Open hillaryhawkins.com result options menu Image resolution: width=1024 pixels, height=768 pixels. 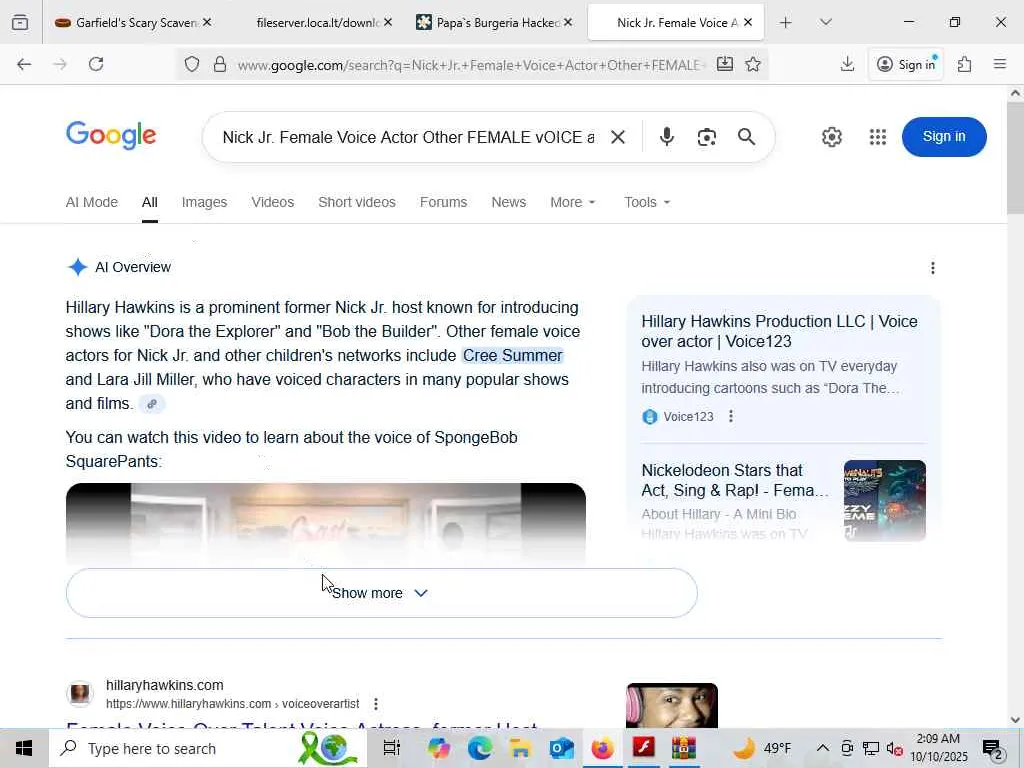[x=376, y=704]
